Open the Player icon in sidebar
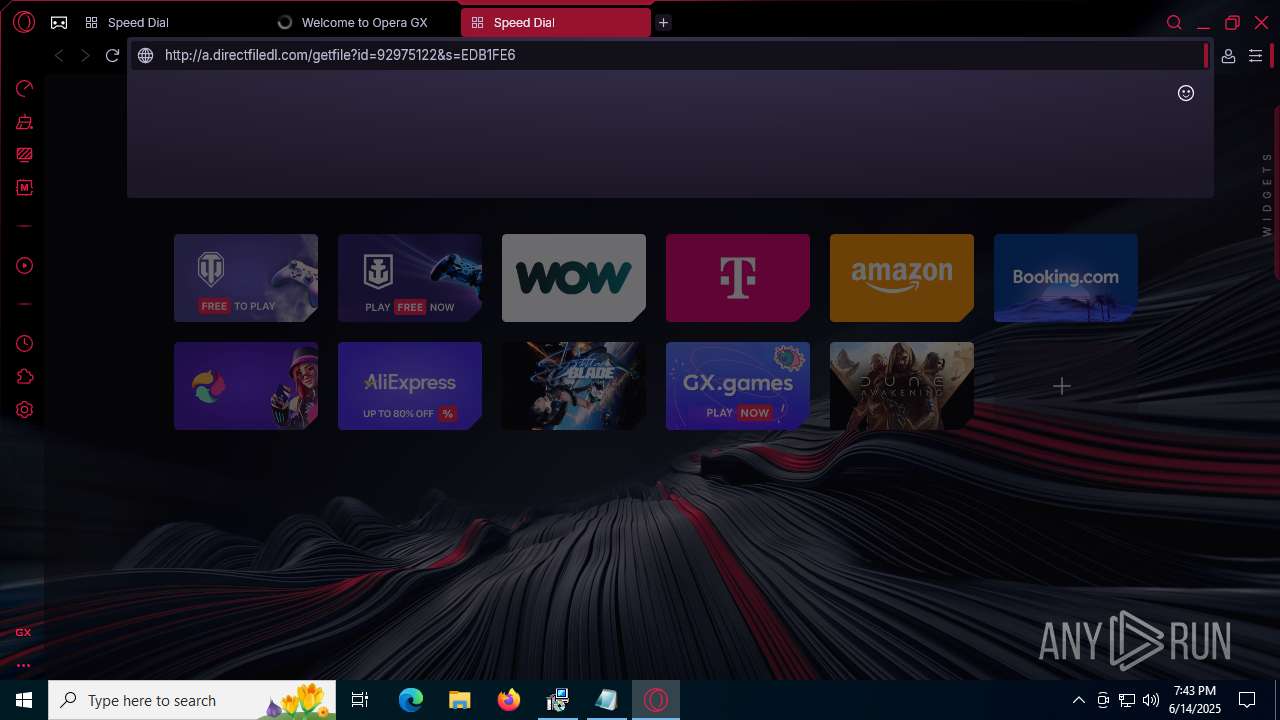This screenshot has width=1280, height=720. (x=25, y=266)
